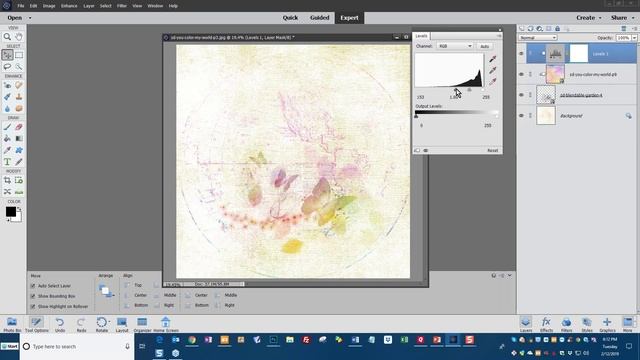Viewport: 640px width, 360px height.
Task: Hide the Levels 1 adjustment layer
Action: (521, 53)
